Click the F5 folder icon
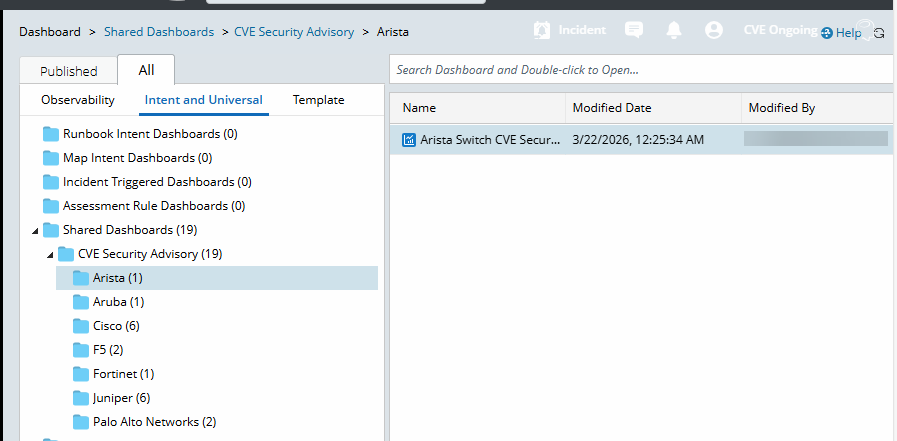 81,350
